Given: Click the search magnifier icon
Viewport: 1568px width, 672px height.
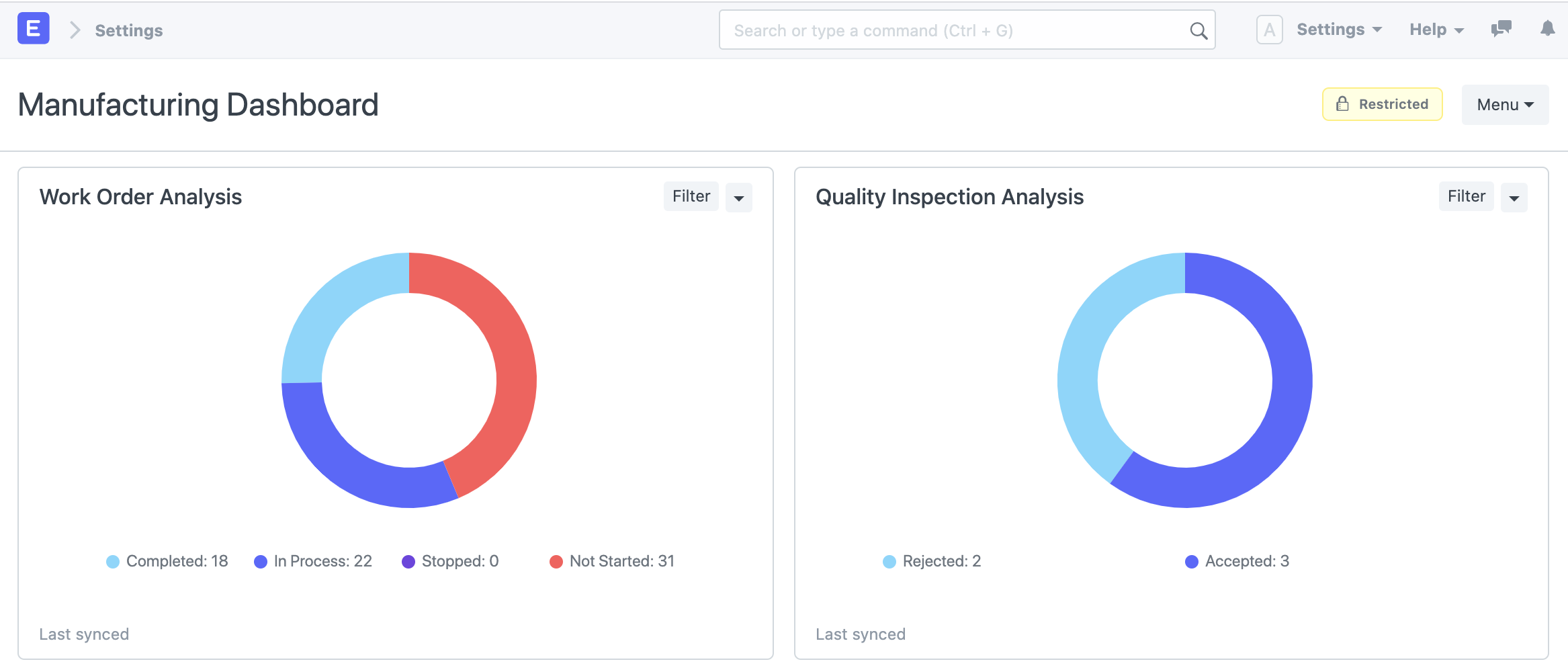Looking at the screenshot, I should (1199, 31).
